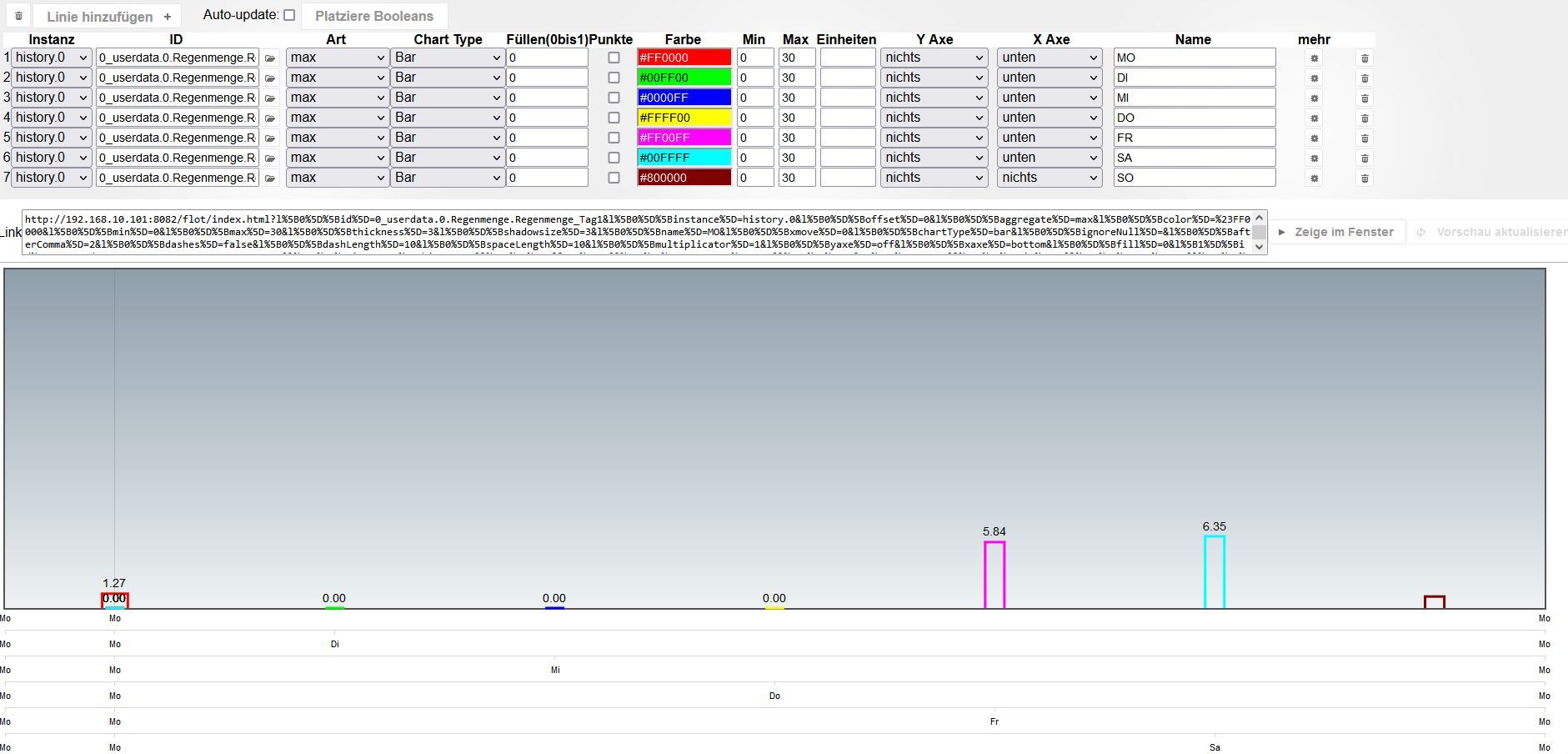Pick the yellow #FFFF00 color field
Viewport: 1568px width, 754px height.
pos(684,118)
